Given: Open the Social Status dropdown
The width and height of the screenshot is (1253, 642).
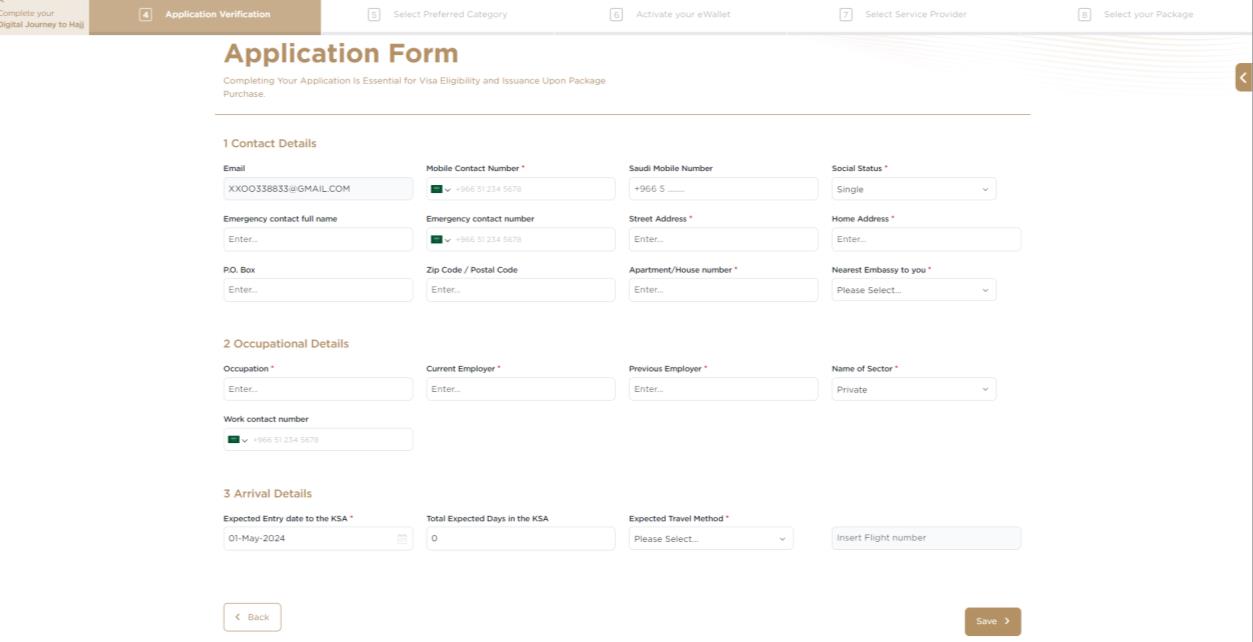Looking at the screenshot, I should point(914,189).
